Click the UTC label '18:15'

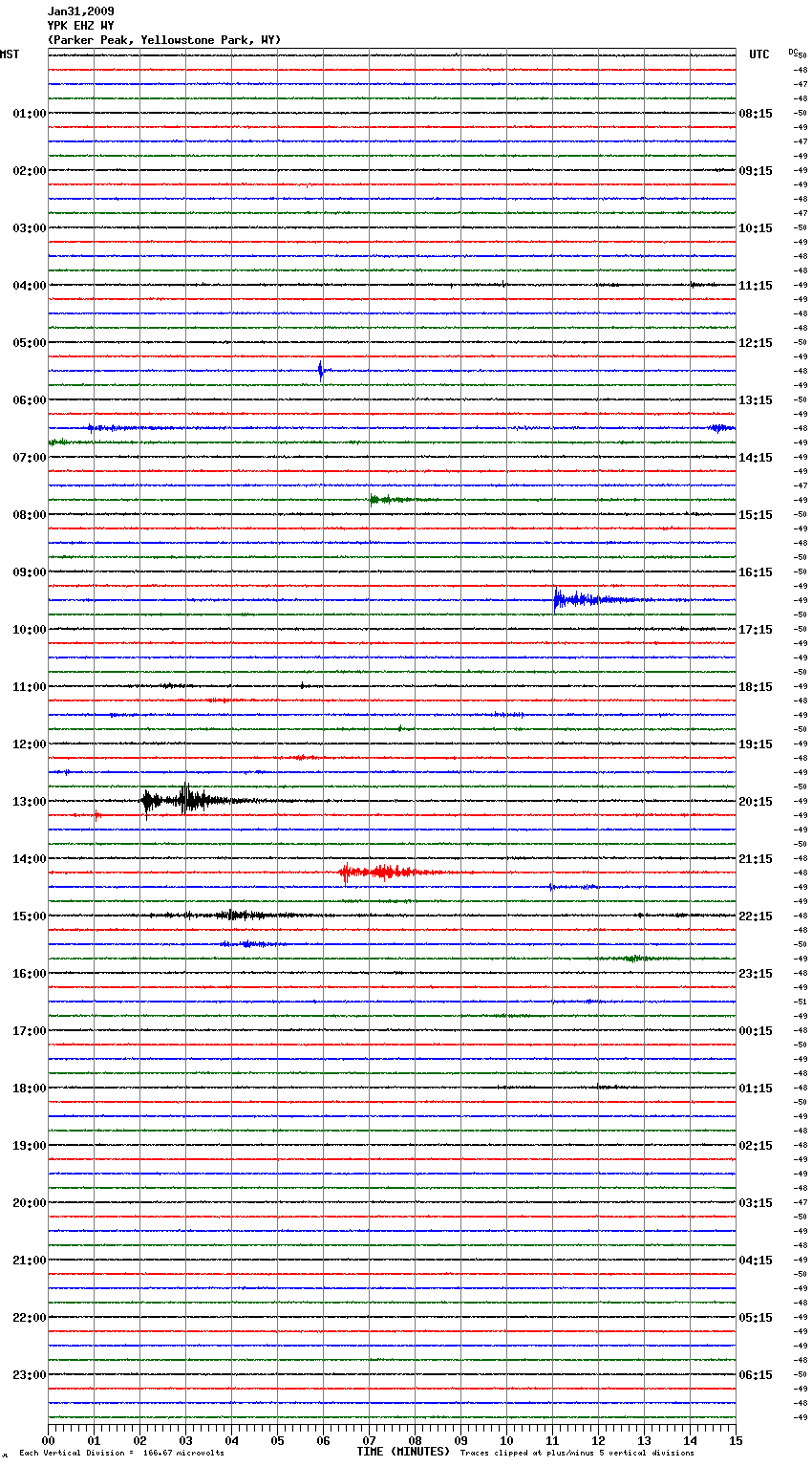pyautogui.click(x=756, y=687)
